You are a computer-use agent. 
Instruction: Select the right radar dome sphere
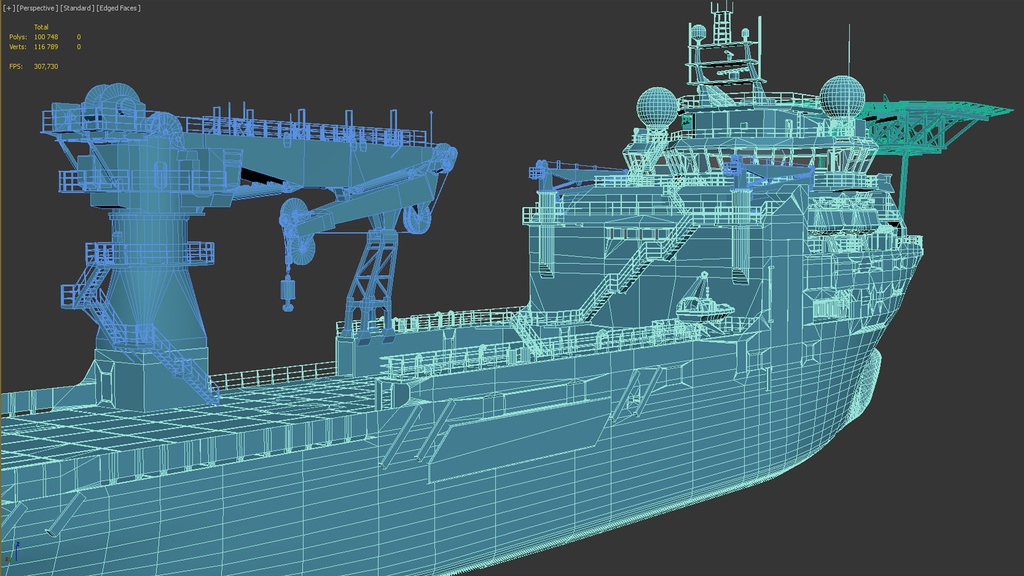pos(842,97)
